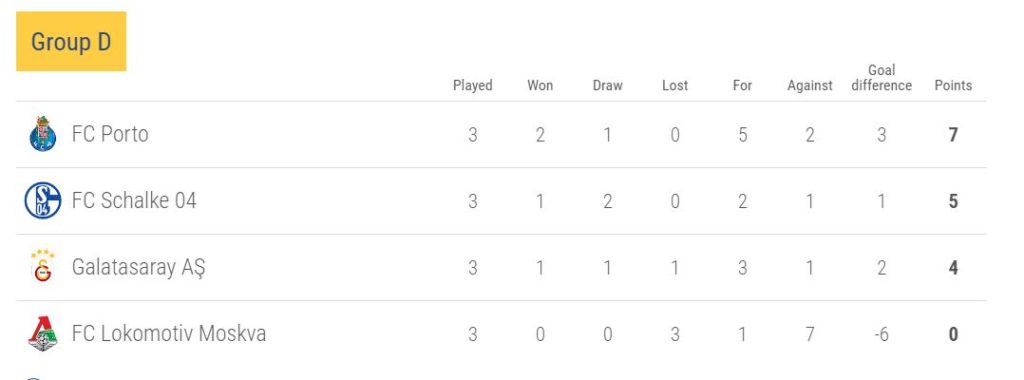
Task: Click the Against column header
Action: point(810,86)
